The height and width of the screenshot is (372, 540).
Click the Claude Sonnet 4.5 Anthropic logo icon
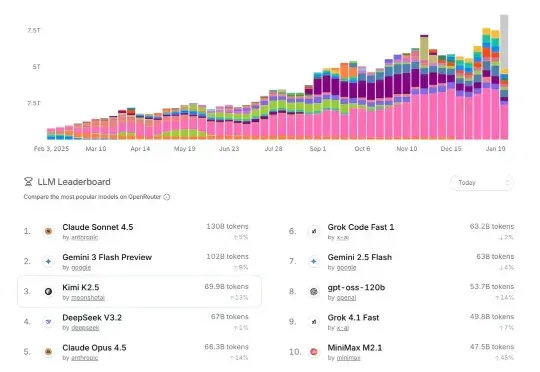click(x=49, y=231)
